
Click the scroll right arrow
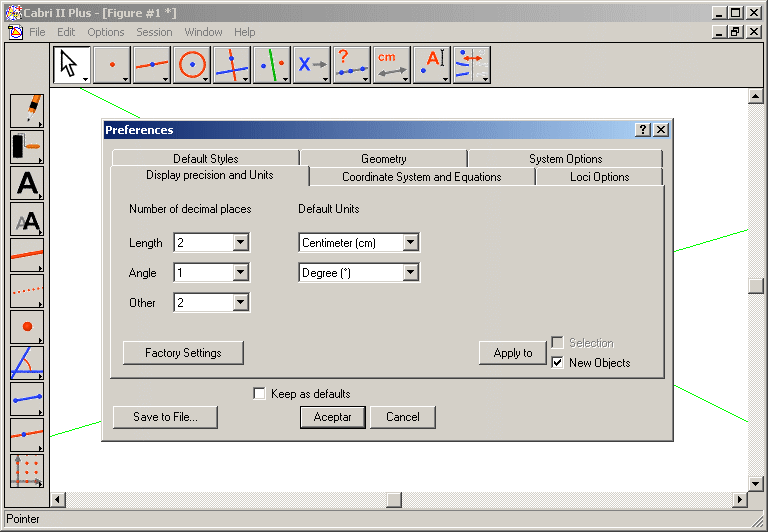[x=739, y=500]
